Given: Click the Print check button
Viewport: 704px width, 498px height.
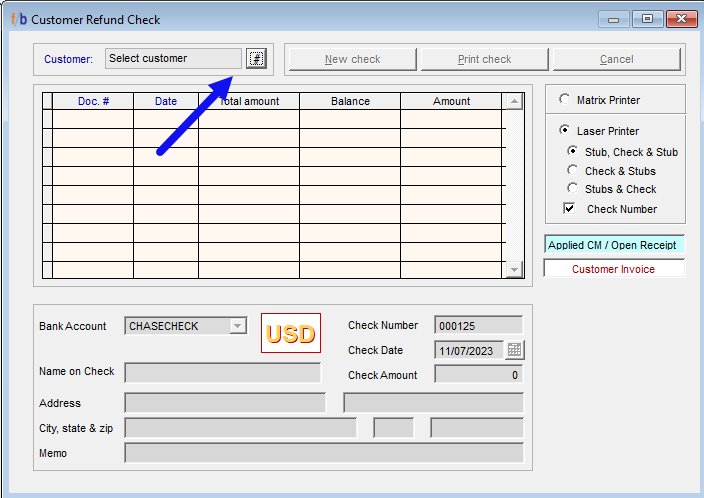Looking at the screenshot, I should (484, 59).
